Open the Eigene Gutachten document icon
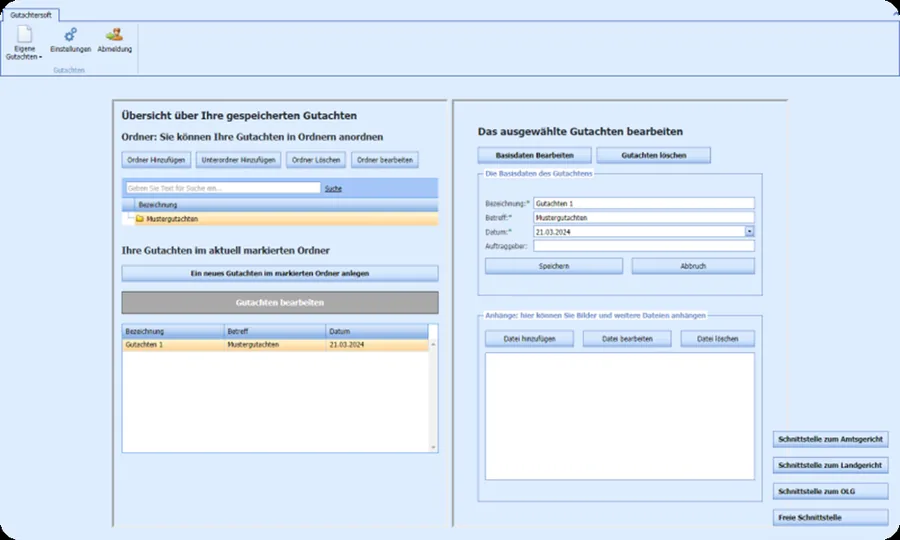 pos(24,34)
